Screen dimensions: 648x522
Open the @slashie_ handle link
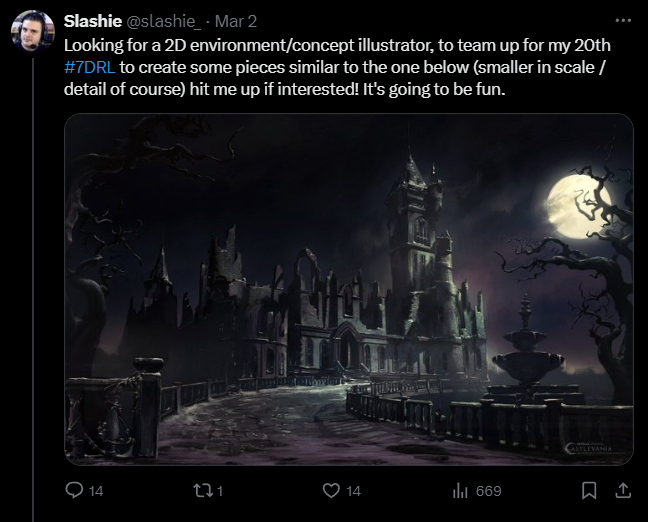[164, 21]
